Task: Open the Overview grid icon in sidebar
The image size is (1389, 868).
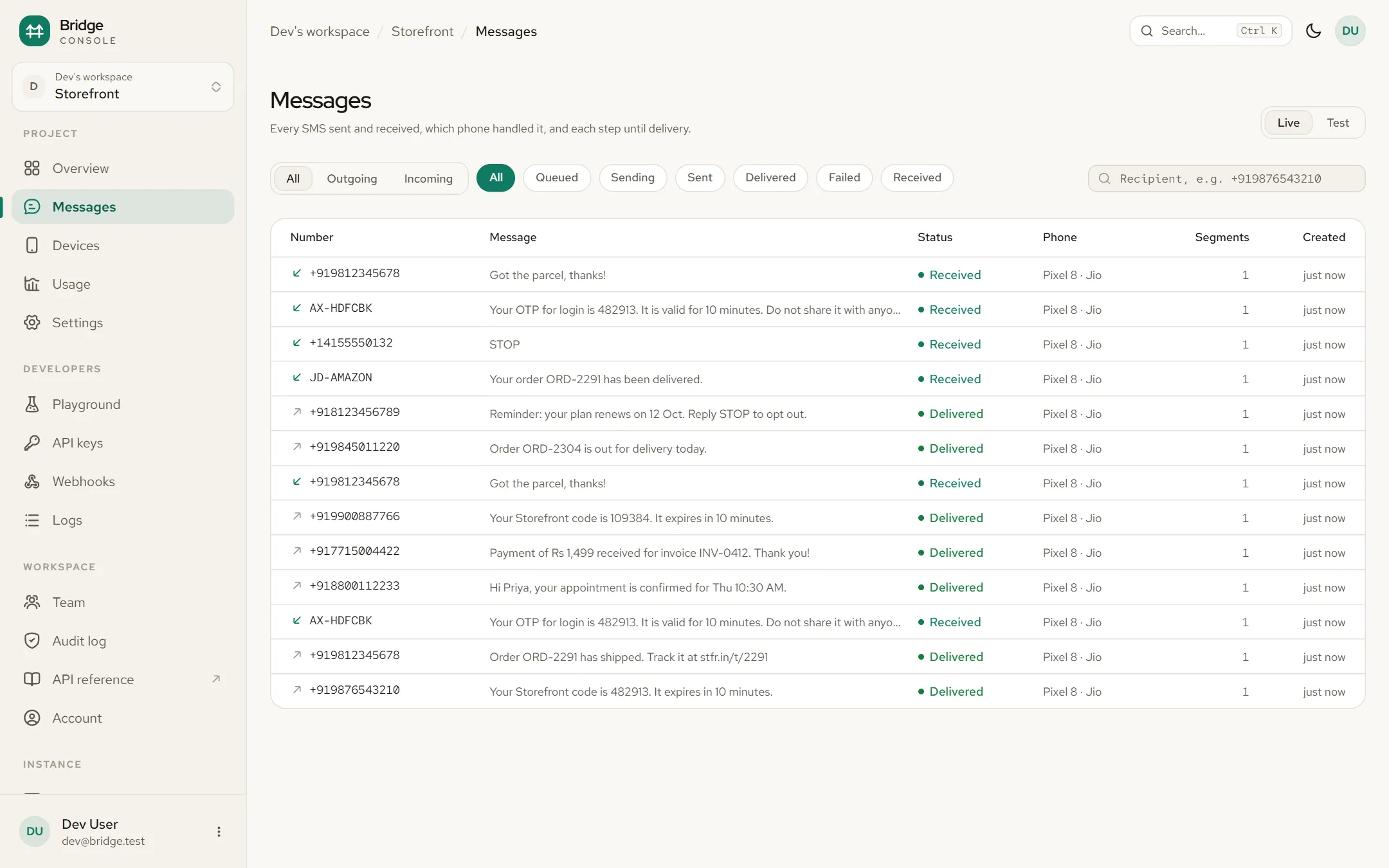Action: 32,168
